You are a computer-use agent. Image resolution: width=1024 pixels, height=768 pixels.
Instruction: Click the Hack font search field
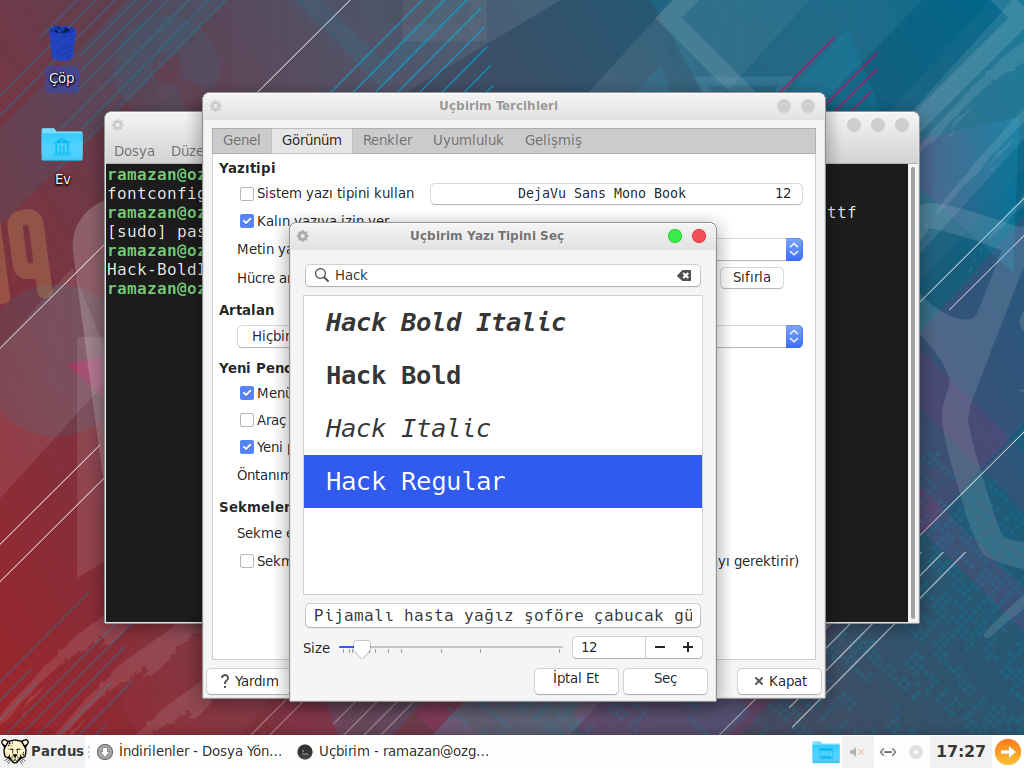[x=503, y=276]
